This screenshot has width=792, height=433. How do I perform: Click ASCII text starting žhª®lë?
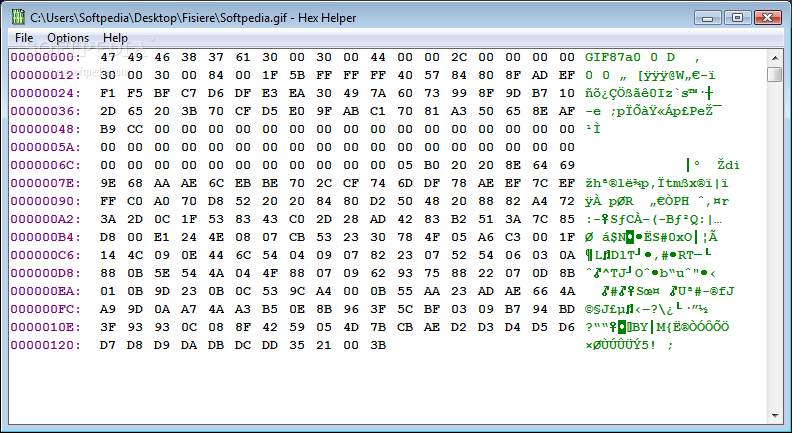tap(657, 183)
